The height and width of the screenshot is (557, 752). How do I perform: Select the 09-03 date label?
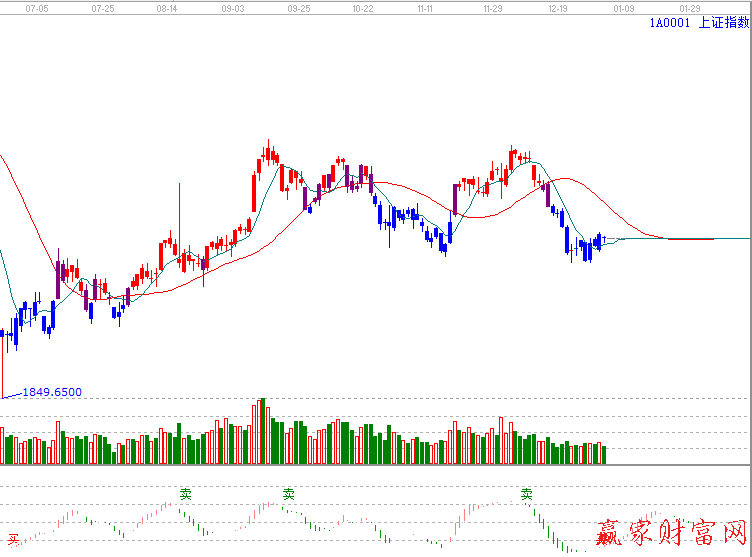[x=233, y=7]
